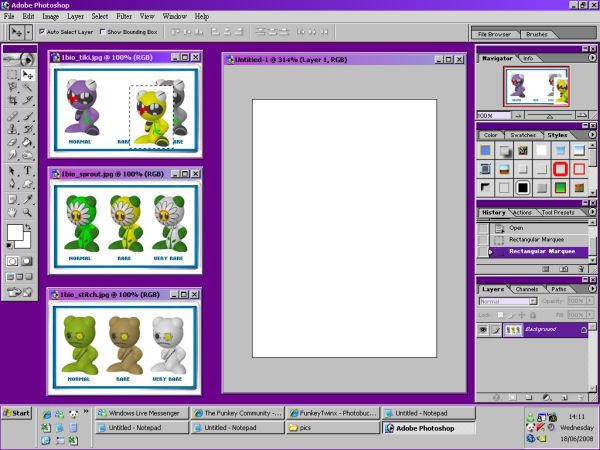
Task: Switch to Quick Mask mode
Action: point(27,261)
